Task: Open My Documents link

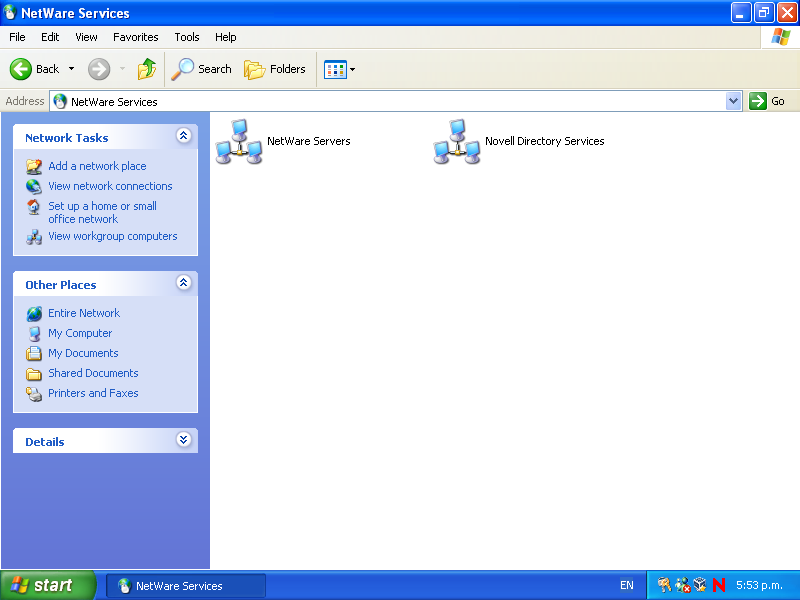Action: (83, 353)
